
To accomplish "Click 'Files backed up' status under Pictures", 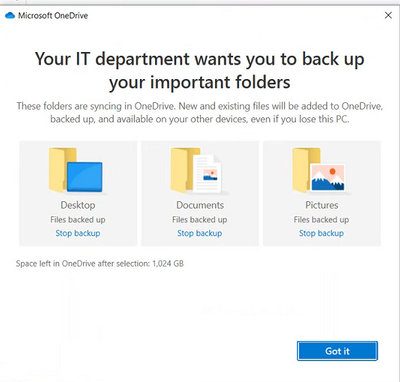I will [321, 220].
